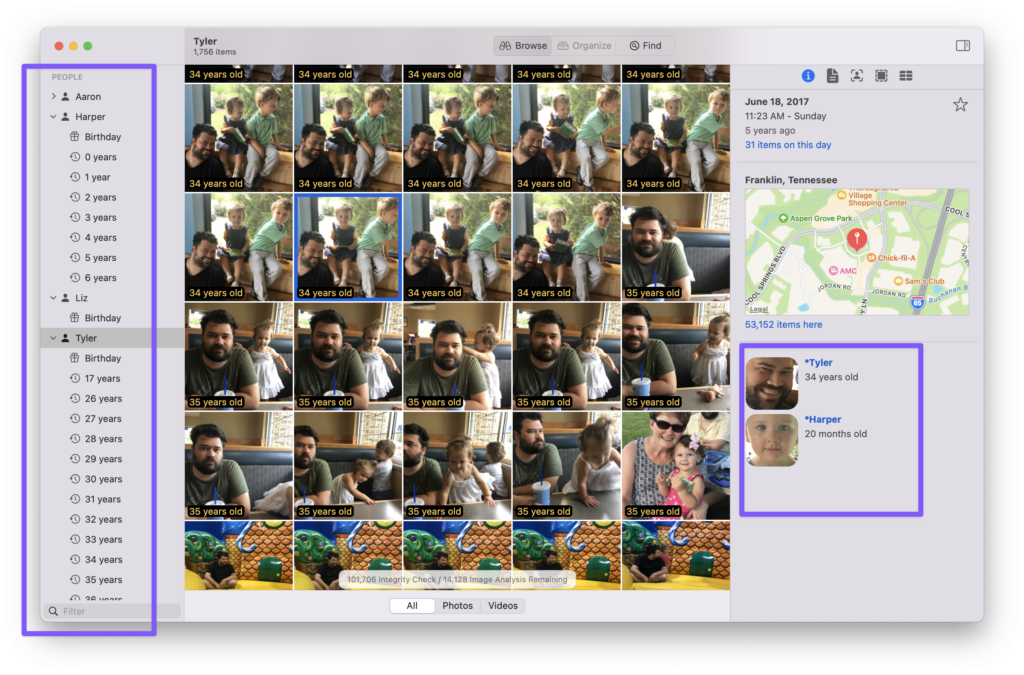This screenshot has height=675, width=1024.
Task: Click the clock icon next to 35 years
Action: [75, 580]
